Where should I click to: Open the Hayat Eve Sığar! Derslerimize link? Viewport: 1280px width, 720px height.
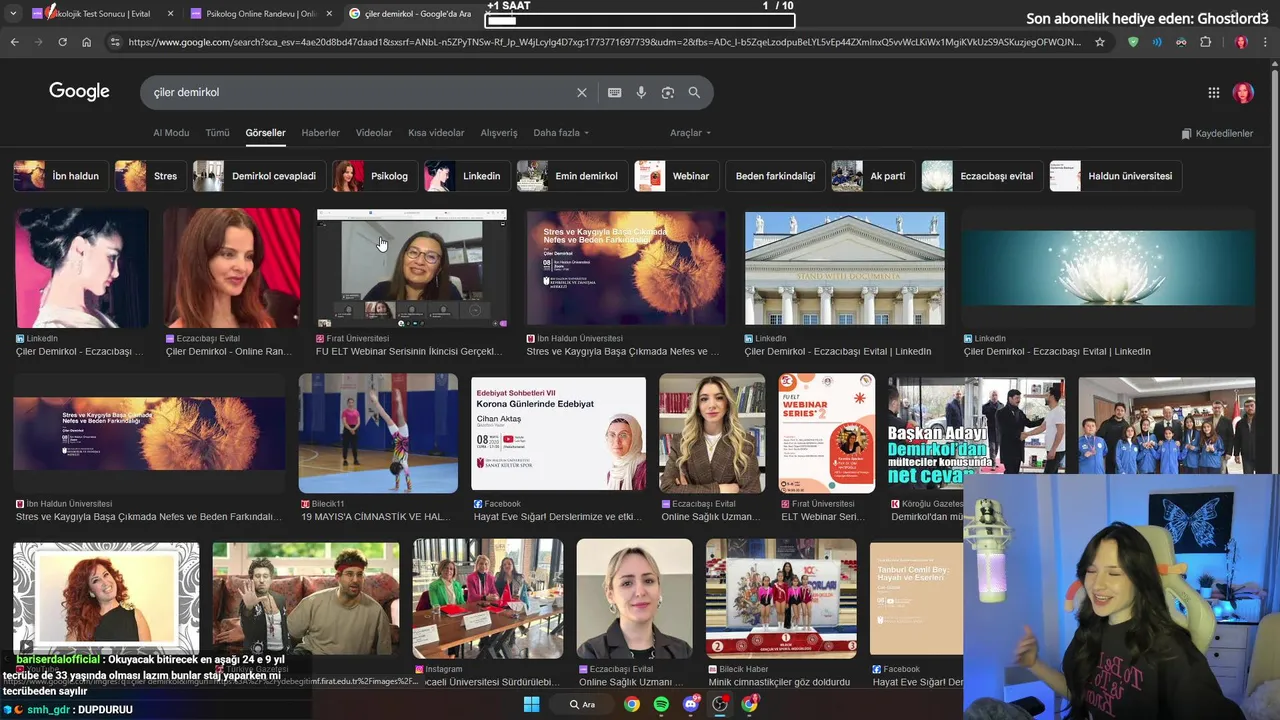pos(558,517)
